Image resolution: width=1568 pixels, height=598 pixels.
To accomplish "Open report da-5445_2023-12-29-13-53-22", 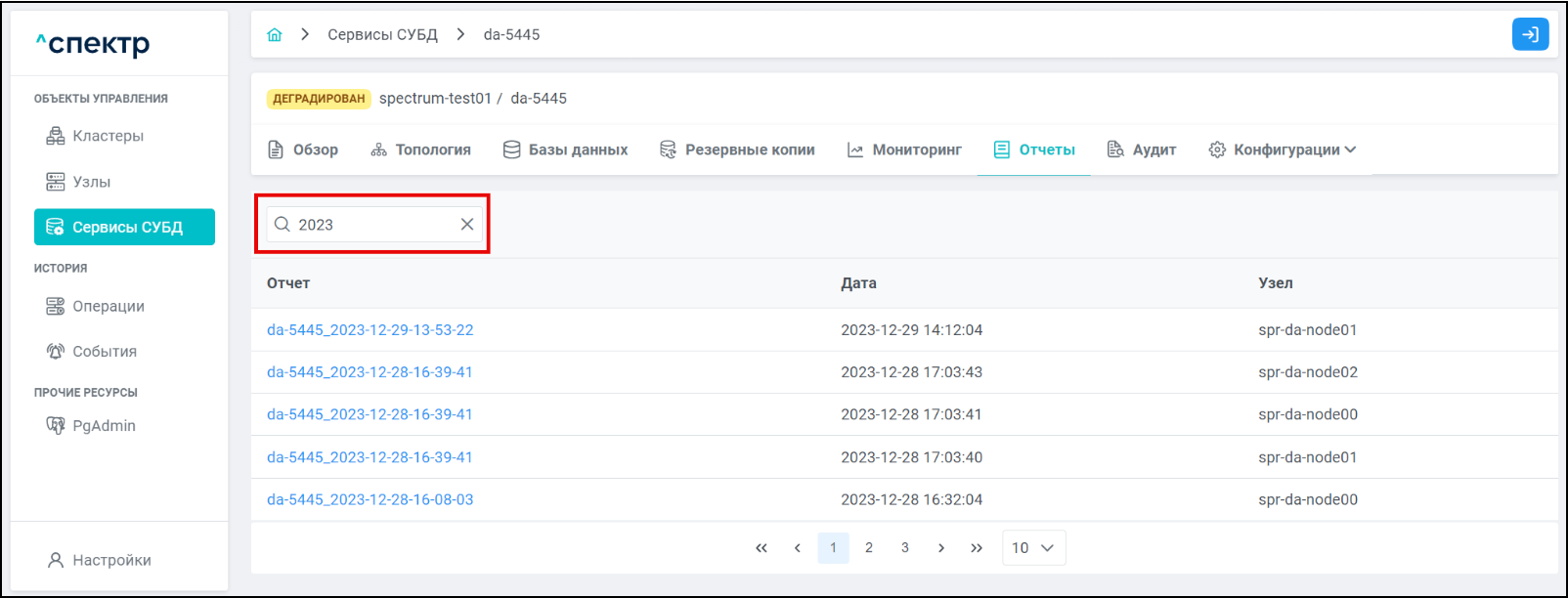I will coord(370,330).
